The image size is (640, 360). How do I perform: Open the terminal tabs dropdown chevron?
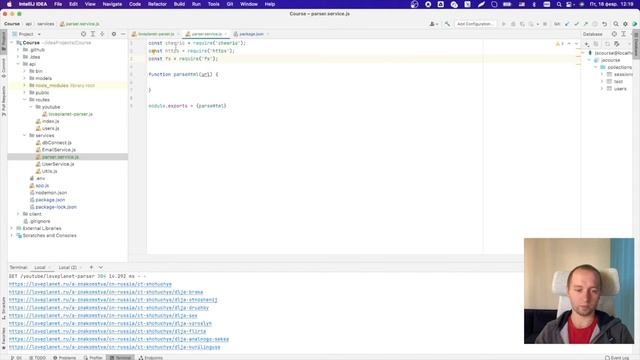click(100, 267)
